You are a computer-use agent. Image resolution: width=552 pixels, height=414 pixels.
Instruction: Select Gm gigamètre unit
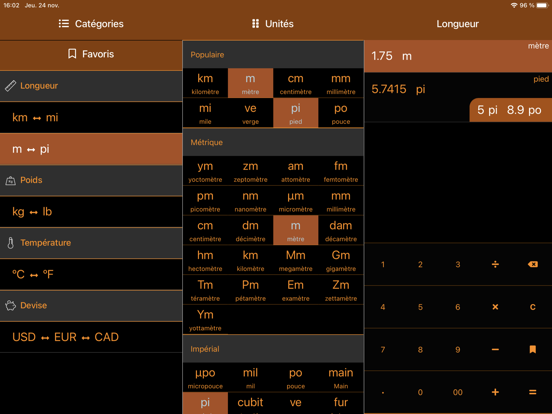341,260
